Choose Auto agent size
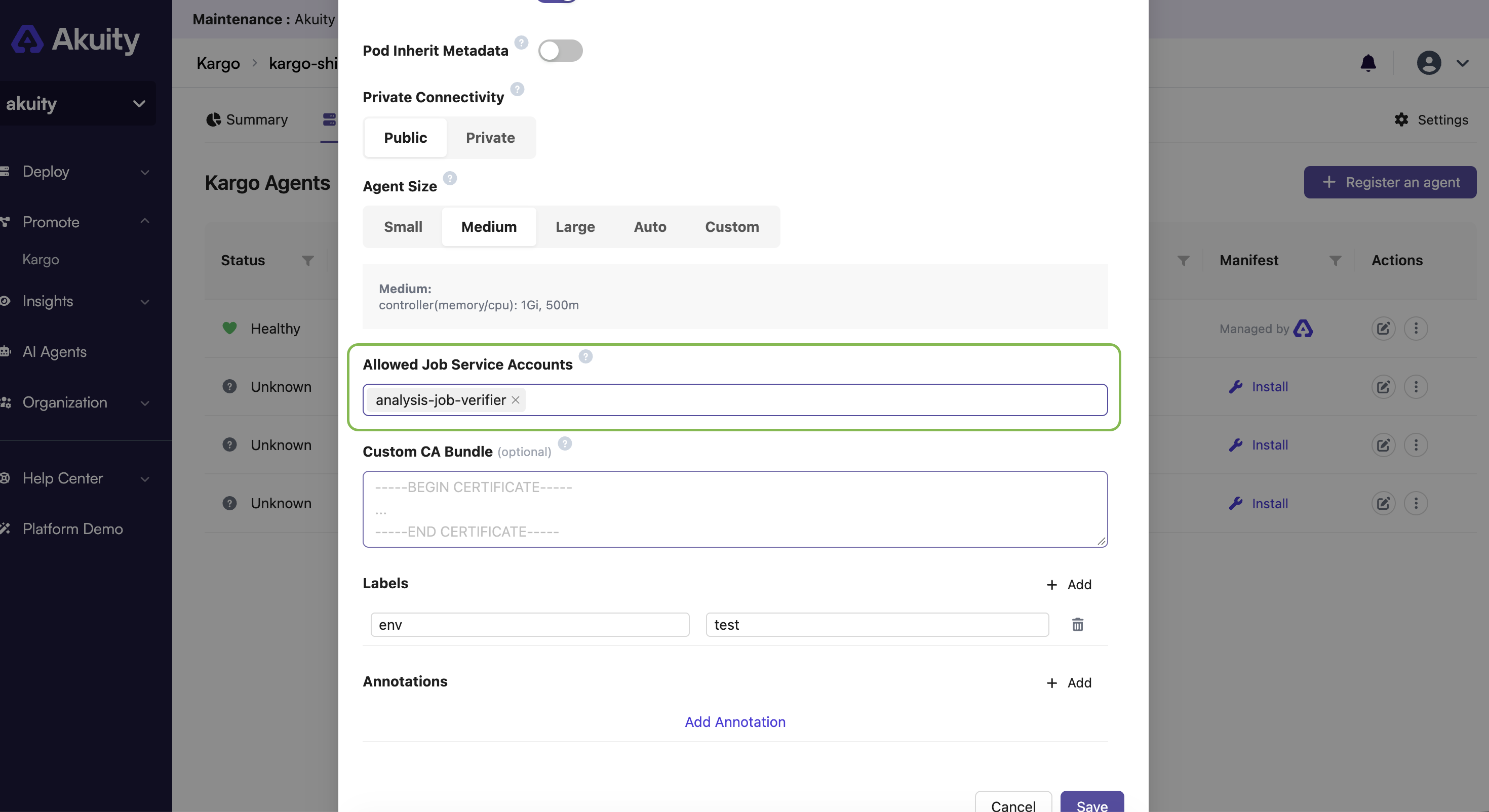This screenshot has width=1489, height=812. click(650, 227)
